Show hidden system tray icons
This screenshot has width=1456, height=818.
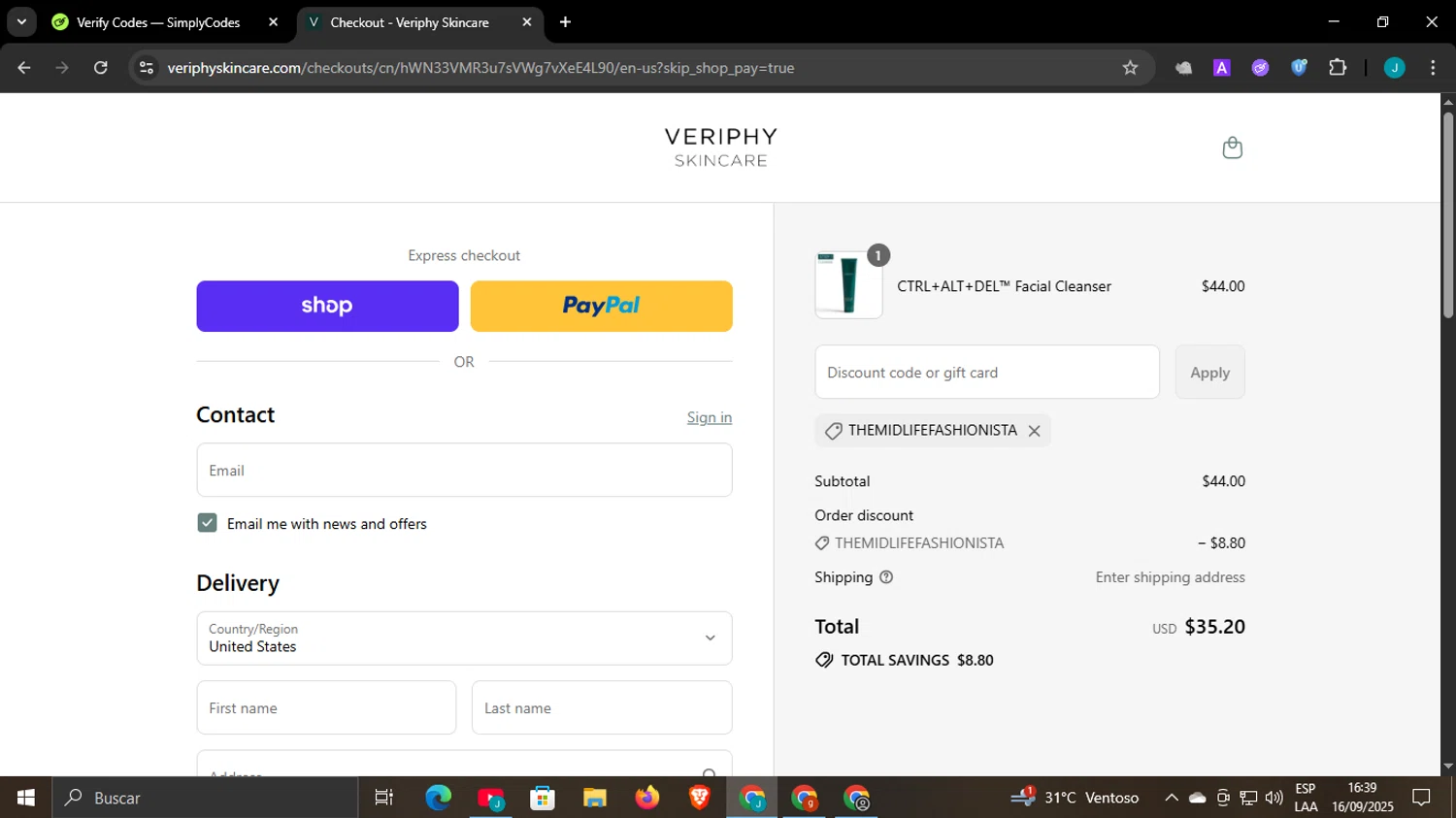coord(1172,798)
